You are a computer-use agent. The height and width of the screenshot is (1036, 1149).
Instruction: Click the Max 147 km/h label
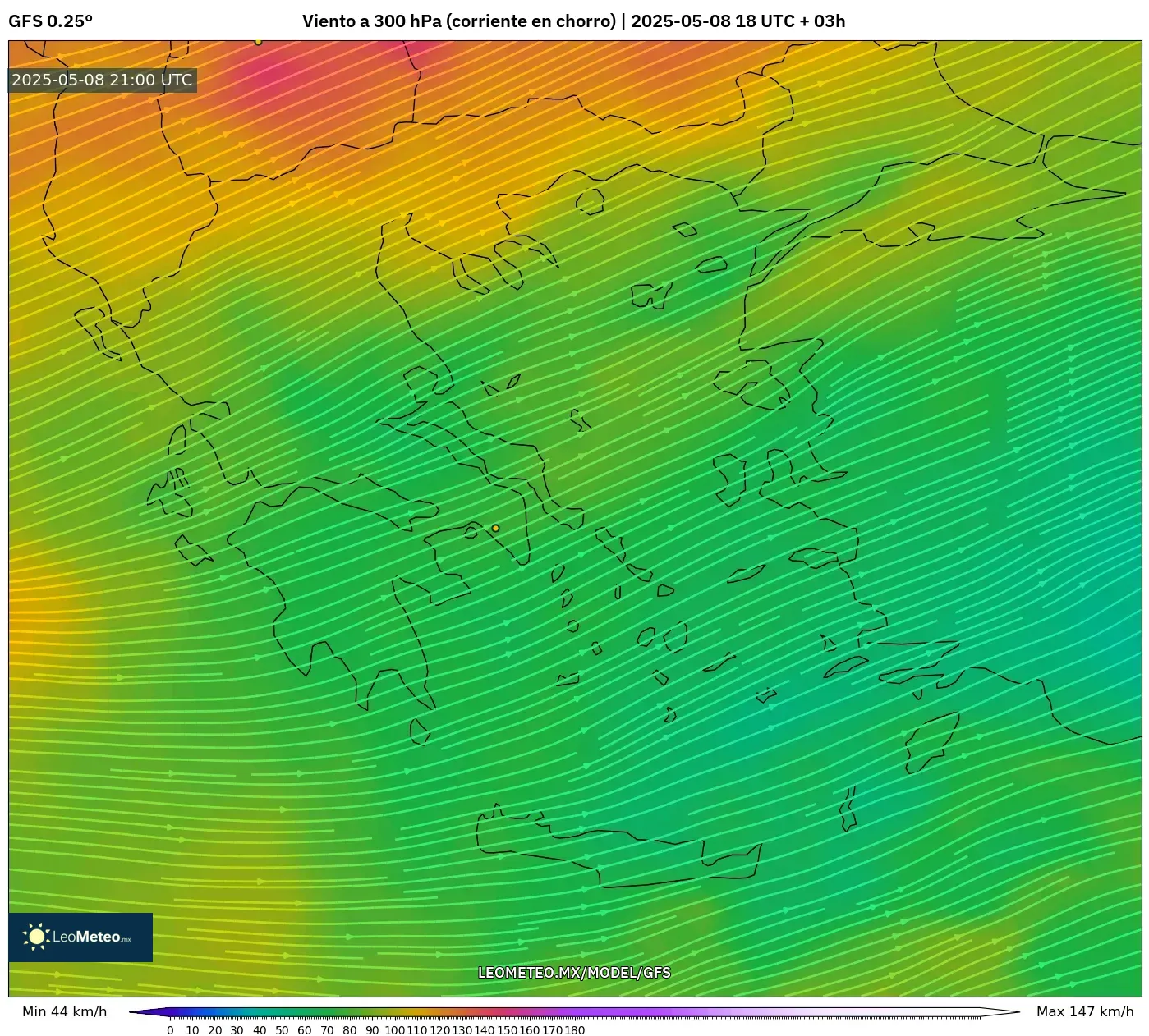coord(1085,1011)
